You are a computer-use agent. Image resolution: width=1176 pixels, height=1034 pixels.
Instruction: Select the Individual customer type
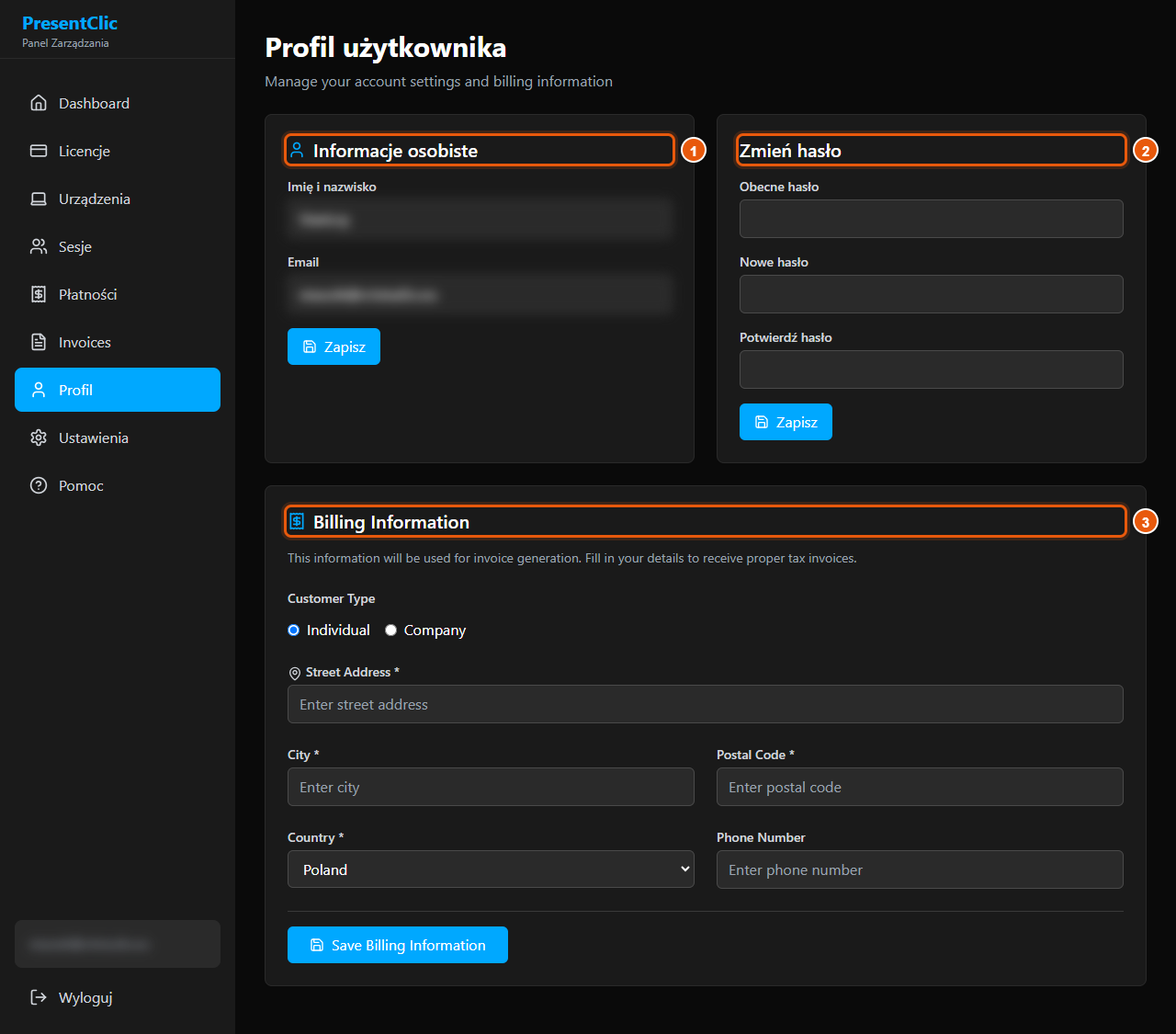point(294,630)
